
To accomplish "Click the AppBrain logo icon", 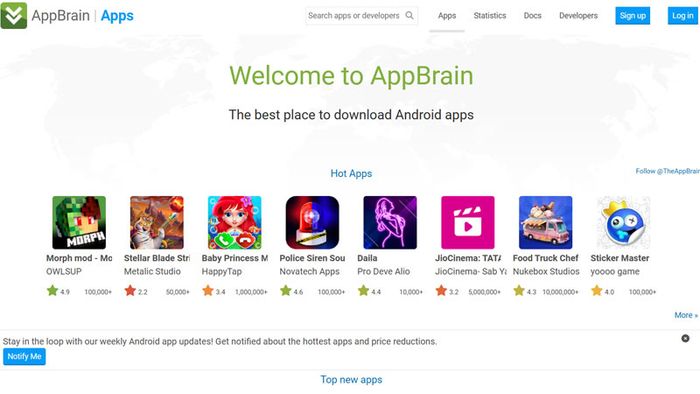I will (13, 15).
